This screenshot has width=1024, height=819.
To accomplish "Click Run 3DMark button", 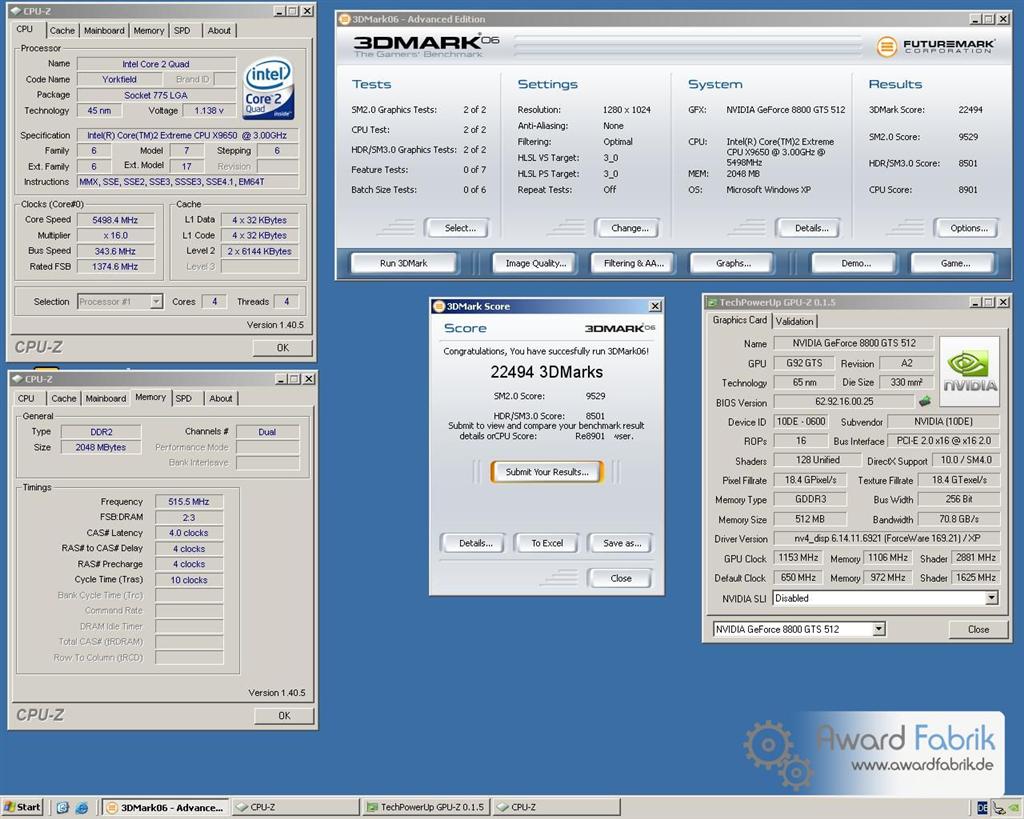I will 404,263.
